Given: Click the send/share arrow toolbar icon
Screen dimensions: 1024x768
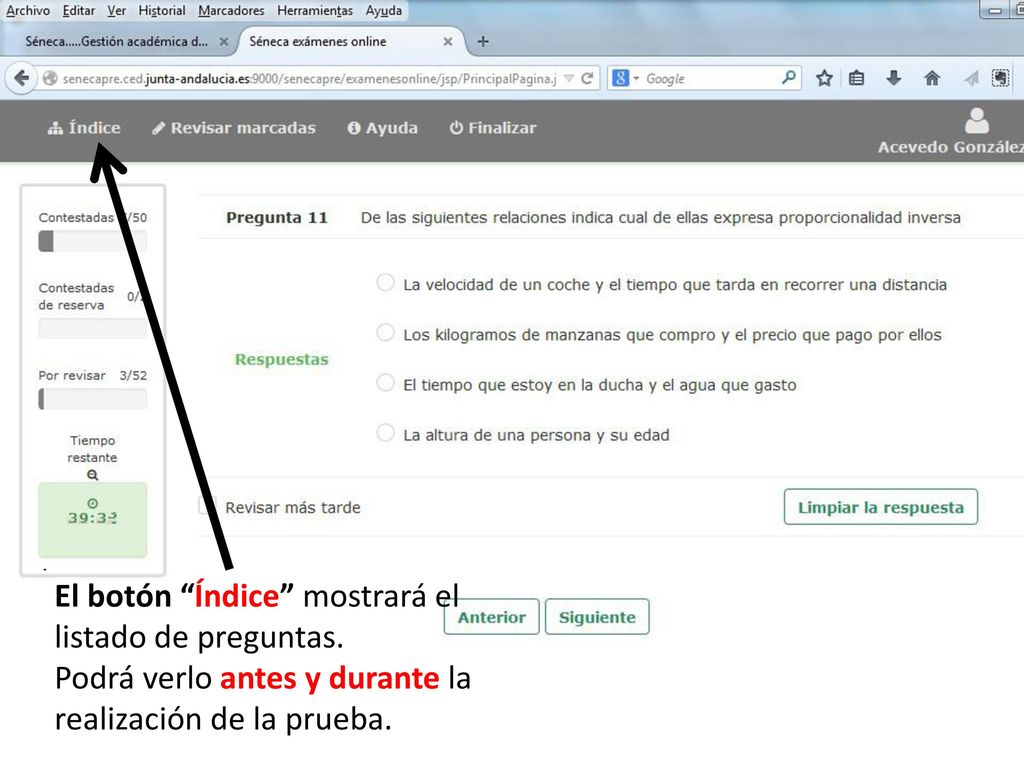Looking at the screenshot, I should pos(971,78).
